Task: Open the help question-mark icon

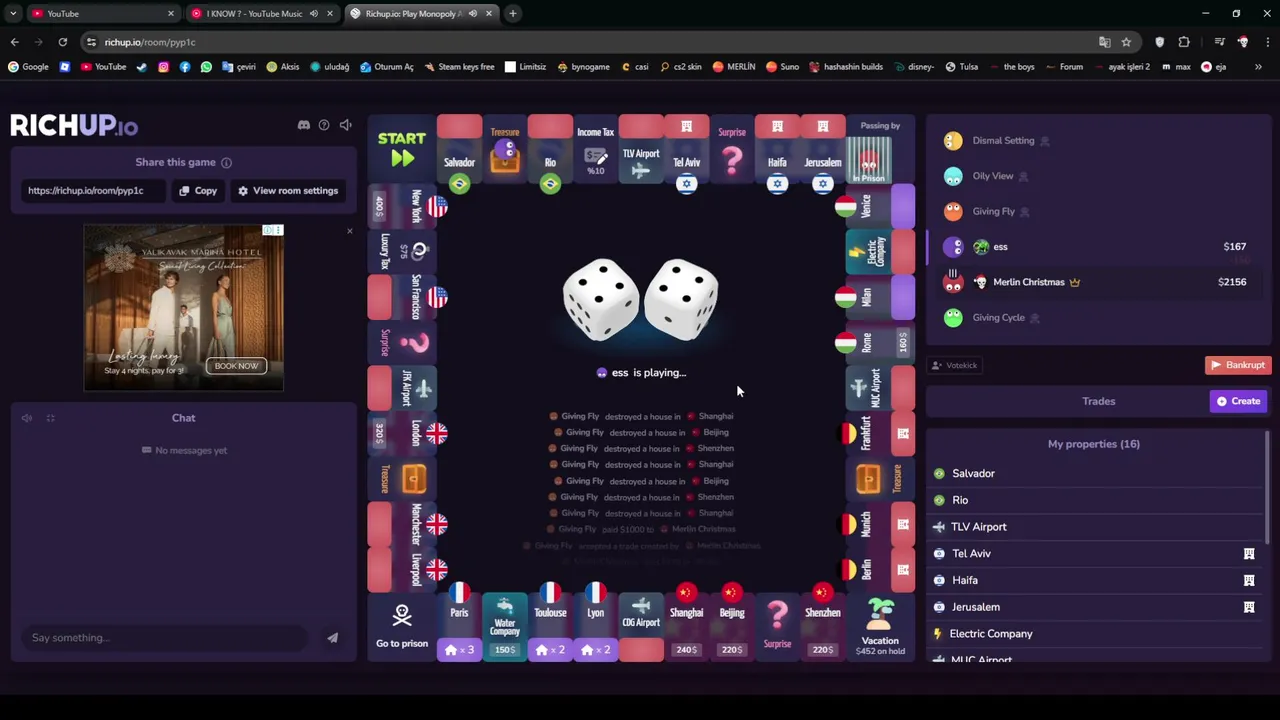Action: coord(324,125)
